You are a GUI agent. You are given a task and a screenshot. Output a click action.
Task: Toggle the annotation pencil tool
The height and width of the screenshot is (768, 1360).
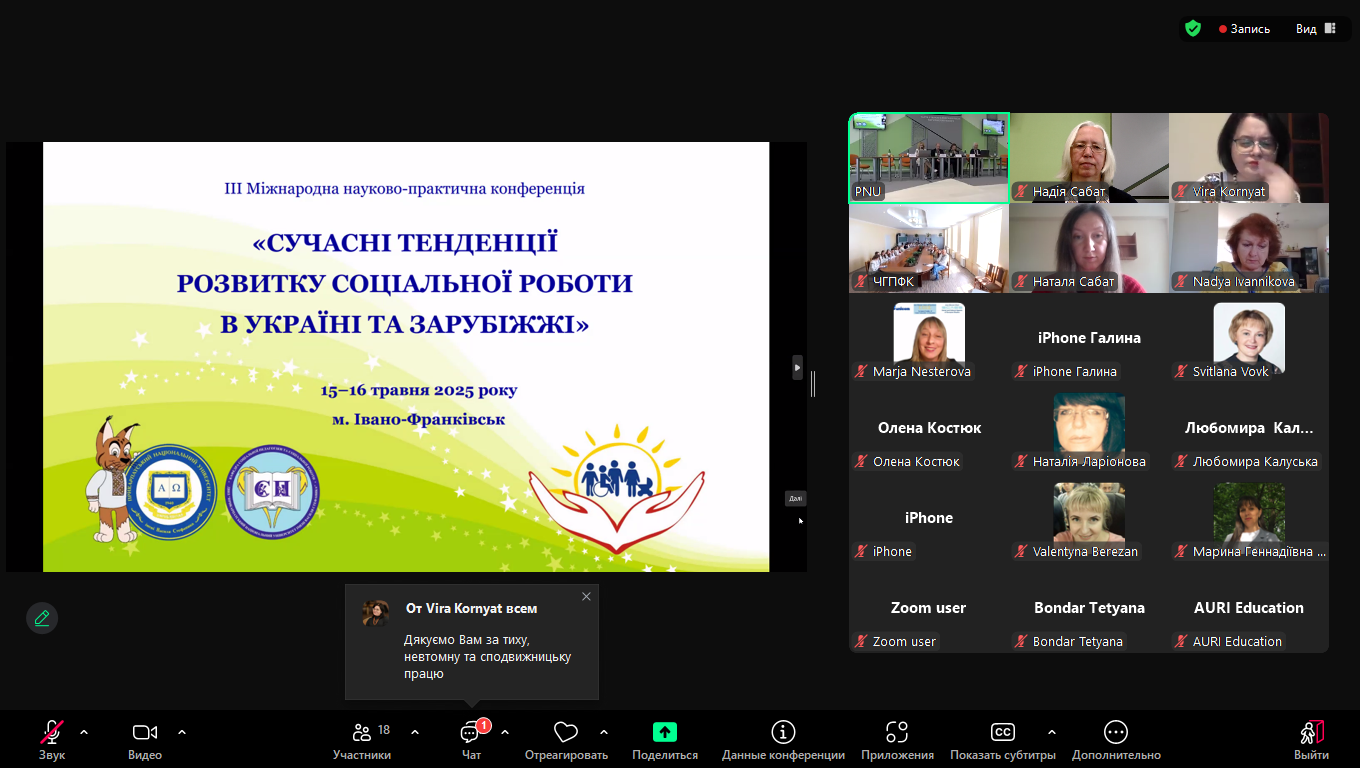click(41, 618)
